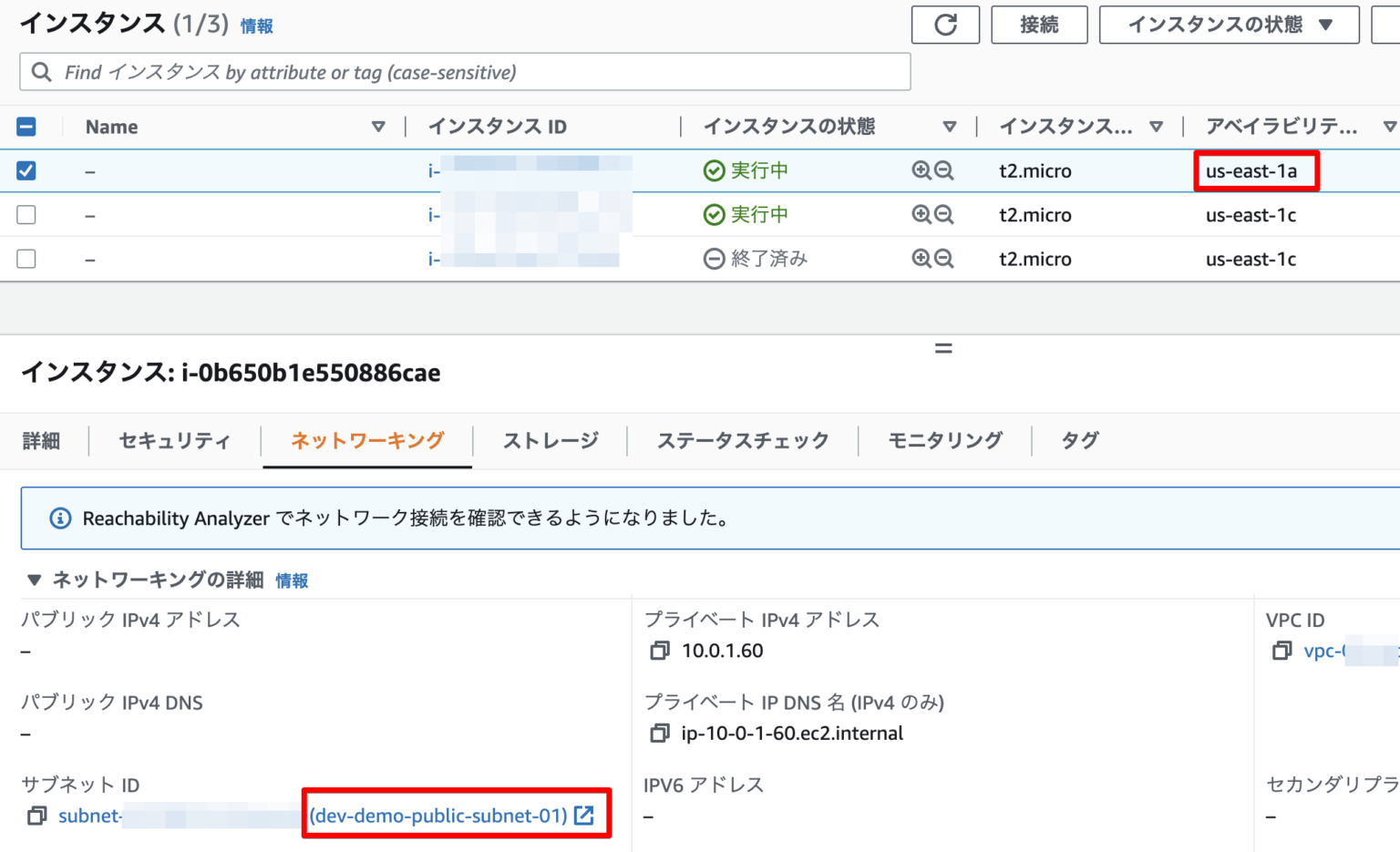Sort by availability zone column arrow
The width and height of the screenshot is (1400, 852).
[x=1389, y=127]
